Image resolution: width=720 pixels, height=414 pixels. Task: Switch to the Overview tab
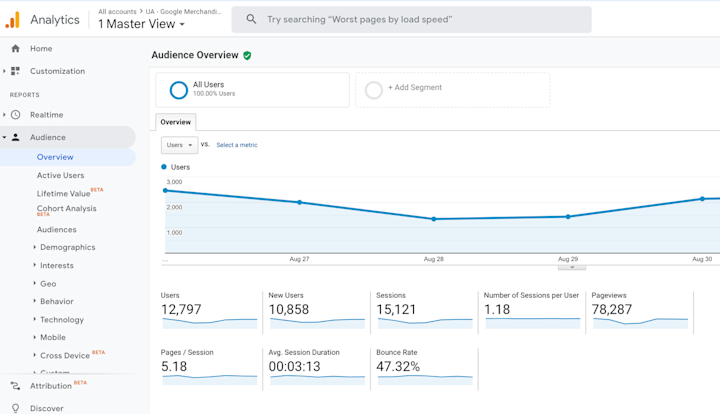click(176, 122)
